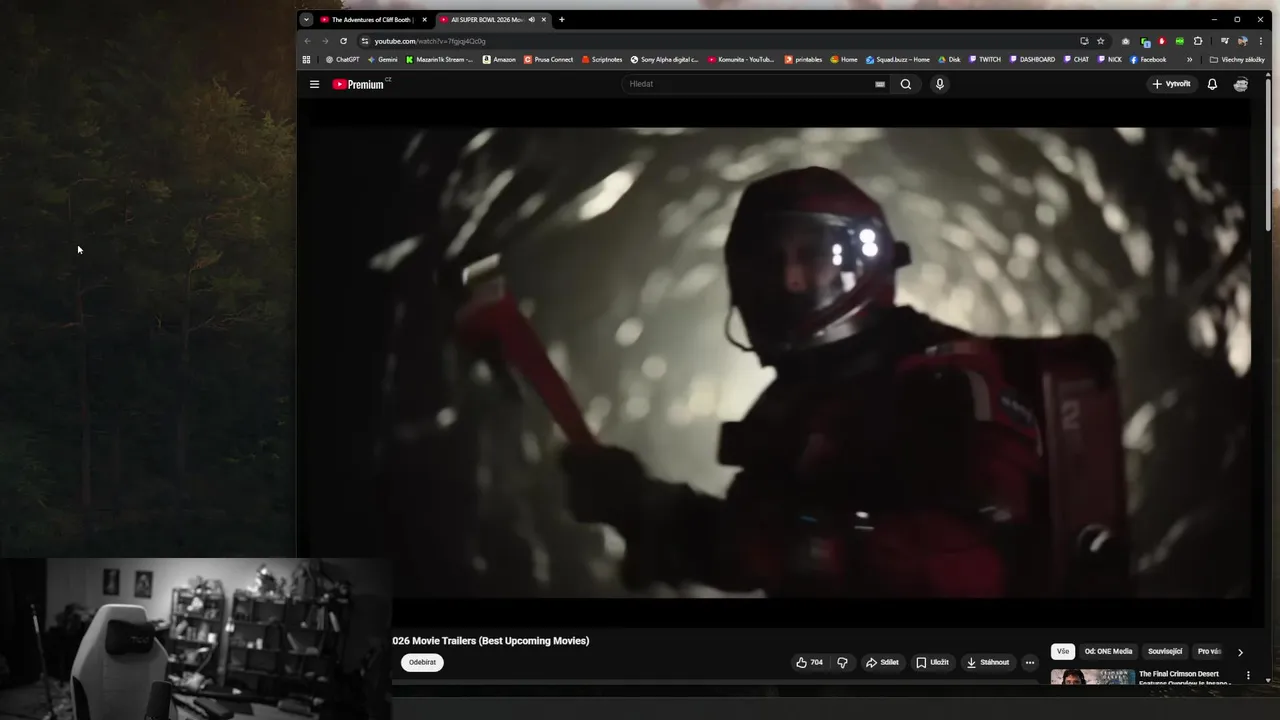The image size is (1280, 720).
Task: Start voice search with the microphone icon
Action: click(x=939, y=84)
